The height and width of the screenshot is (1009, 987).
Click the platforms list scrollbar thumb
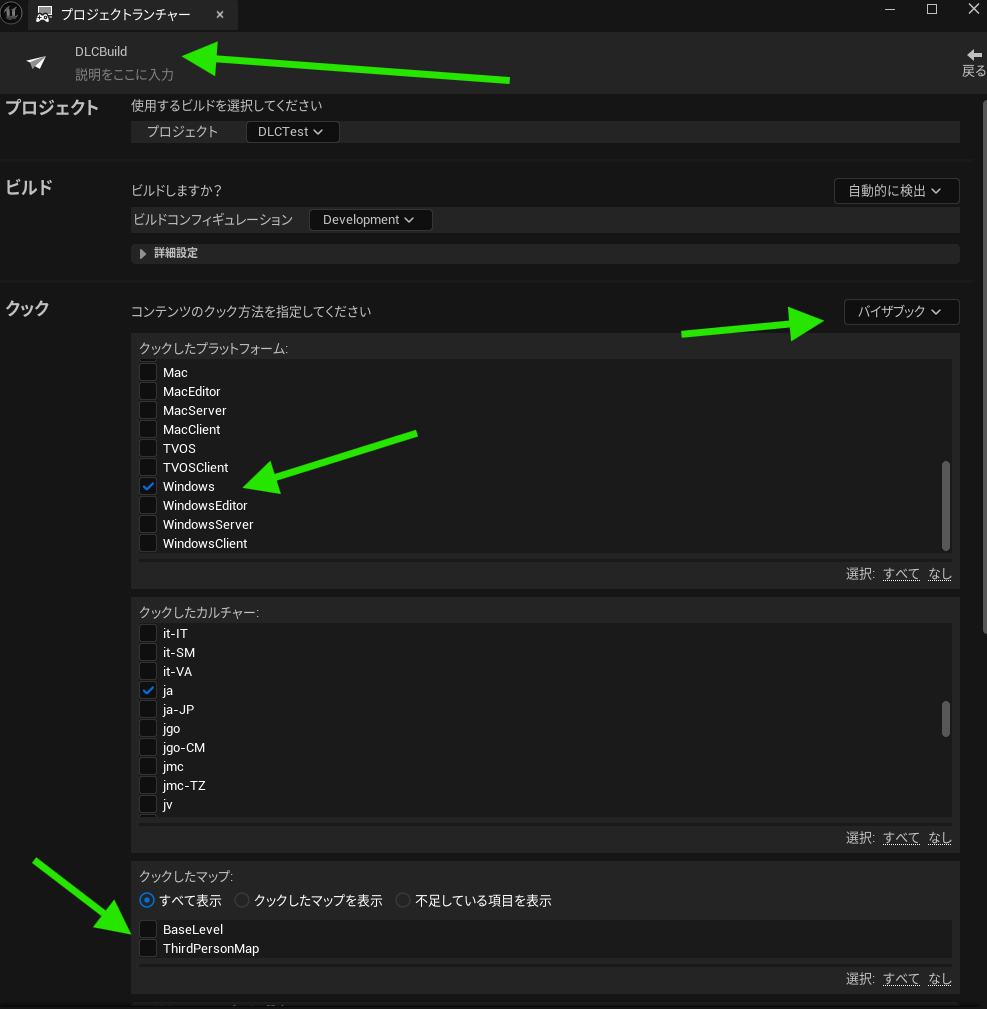946,506
